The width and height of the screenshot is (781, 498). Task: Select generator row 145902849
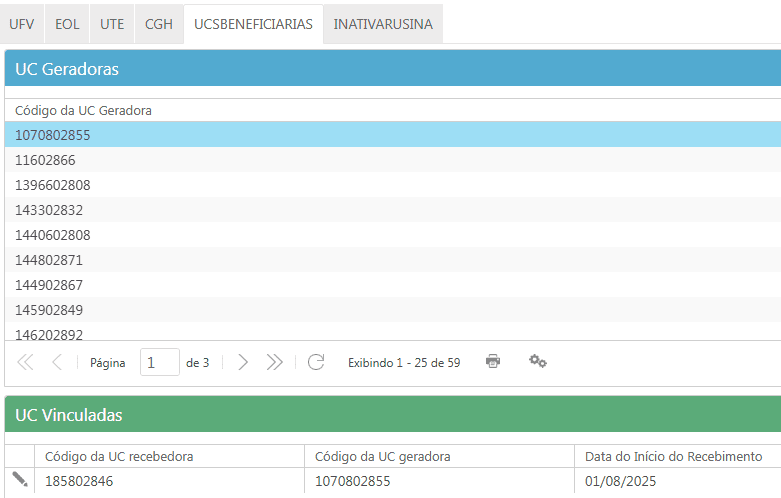click(49, 310)
